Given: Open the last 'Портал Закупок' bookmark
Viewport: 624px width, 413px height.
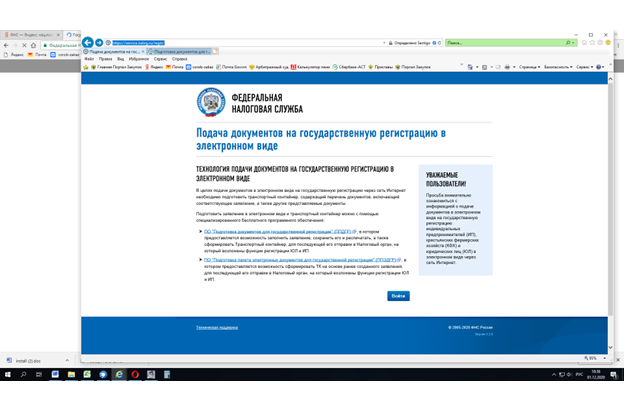Looking at the screenshot, I should 413,67.
